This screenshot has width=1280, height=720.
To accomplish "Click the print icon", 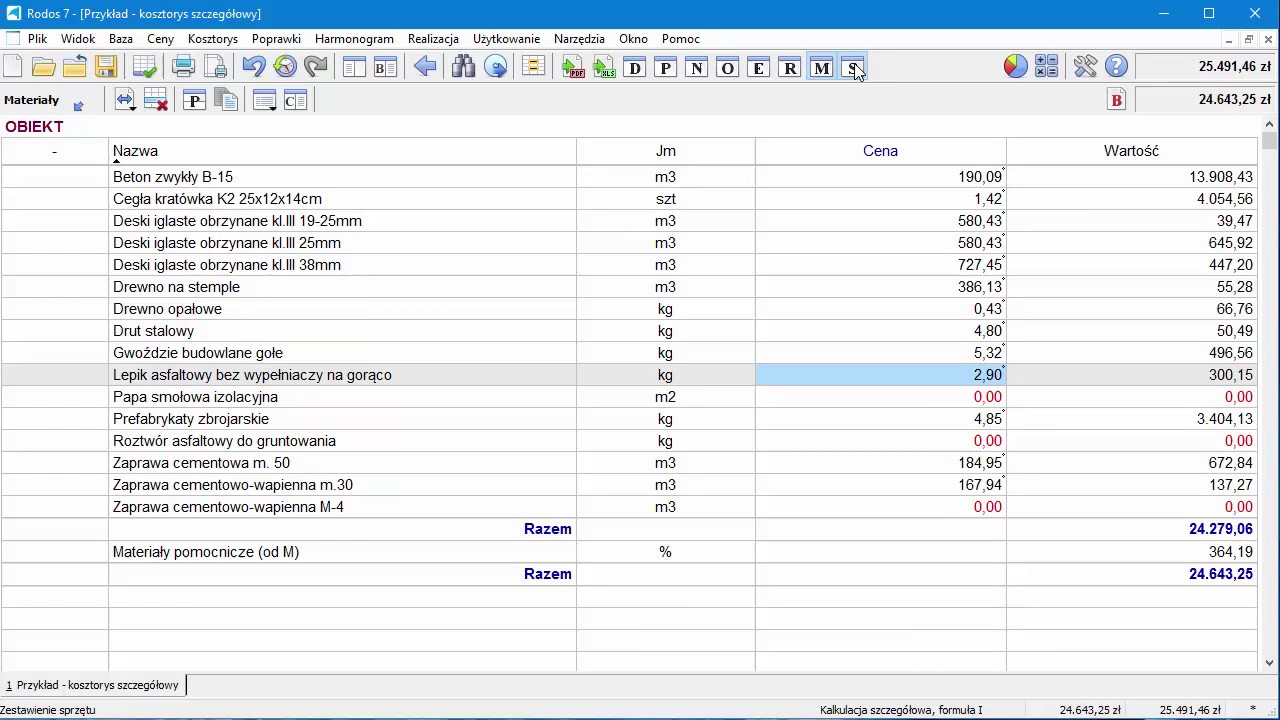I will (183, 67).
